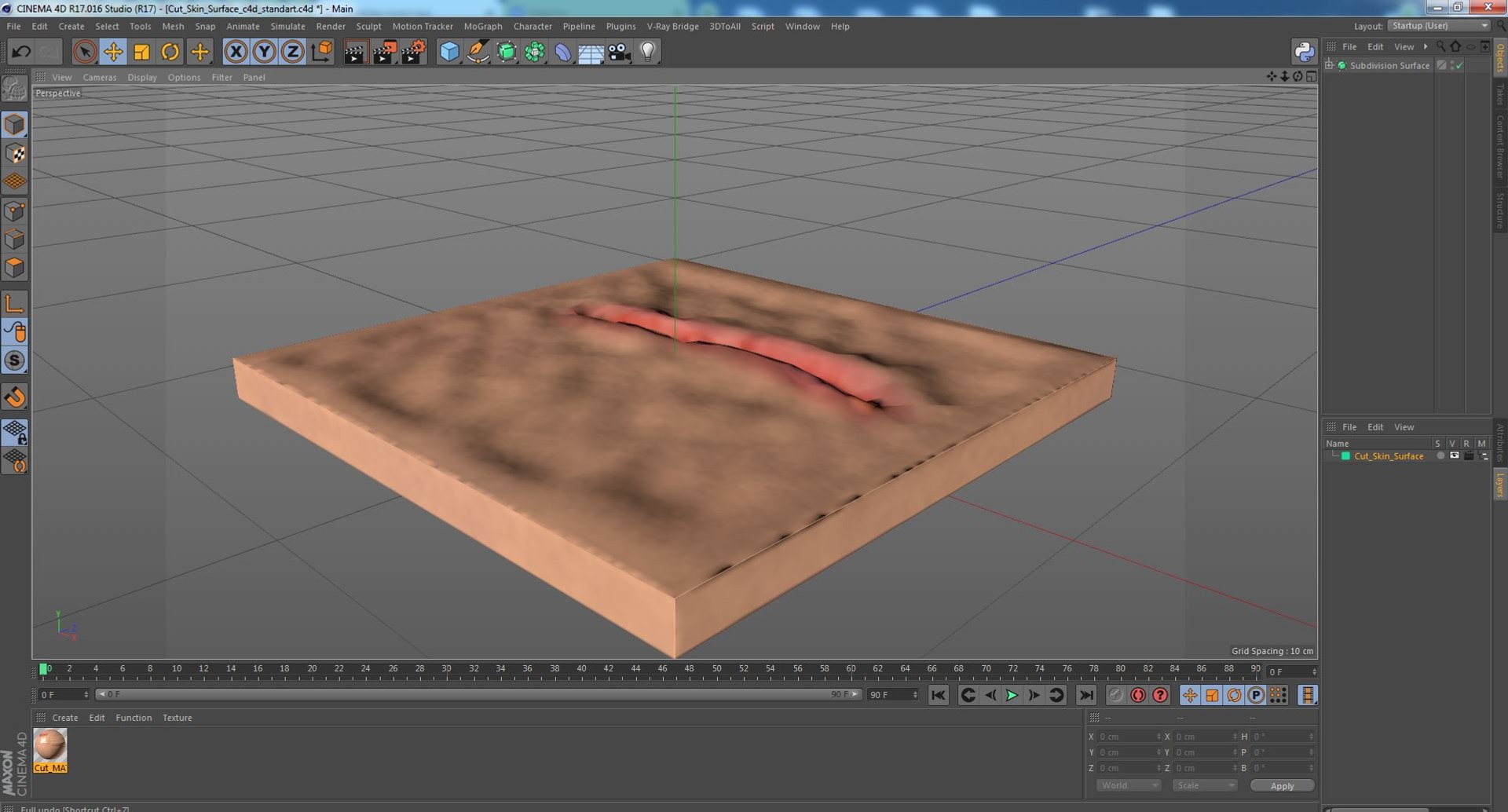
Task: Open the Simulate menu
Action: 287,26
